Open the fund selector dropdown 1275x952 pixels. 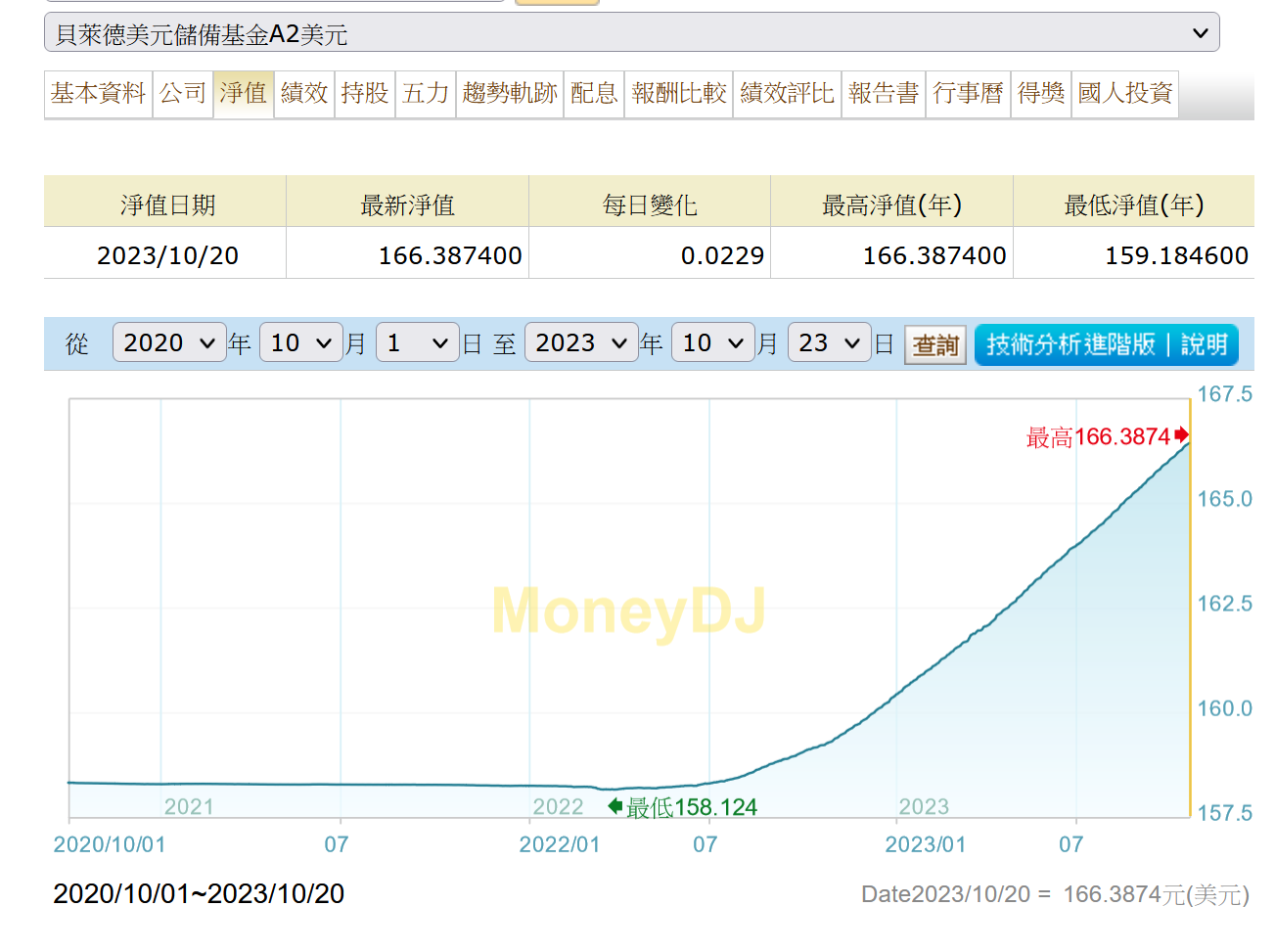click(x=631, y=33)
